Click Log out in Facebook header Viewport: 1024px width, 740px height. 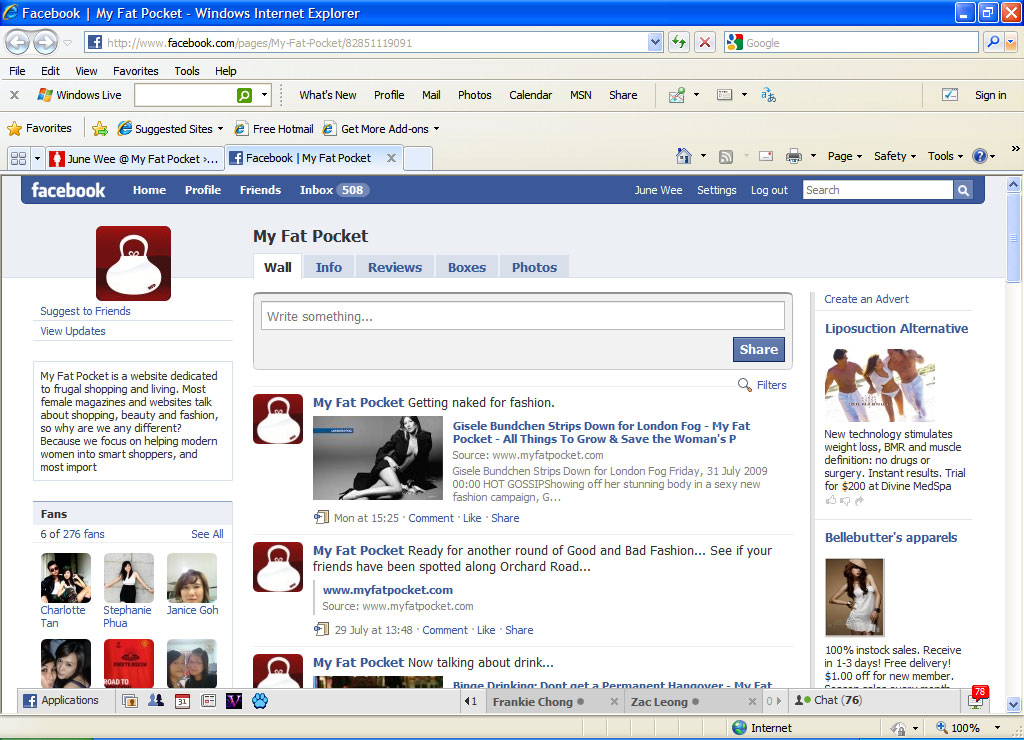point(769,190)
